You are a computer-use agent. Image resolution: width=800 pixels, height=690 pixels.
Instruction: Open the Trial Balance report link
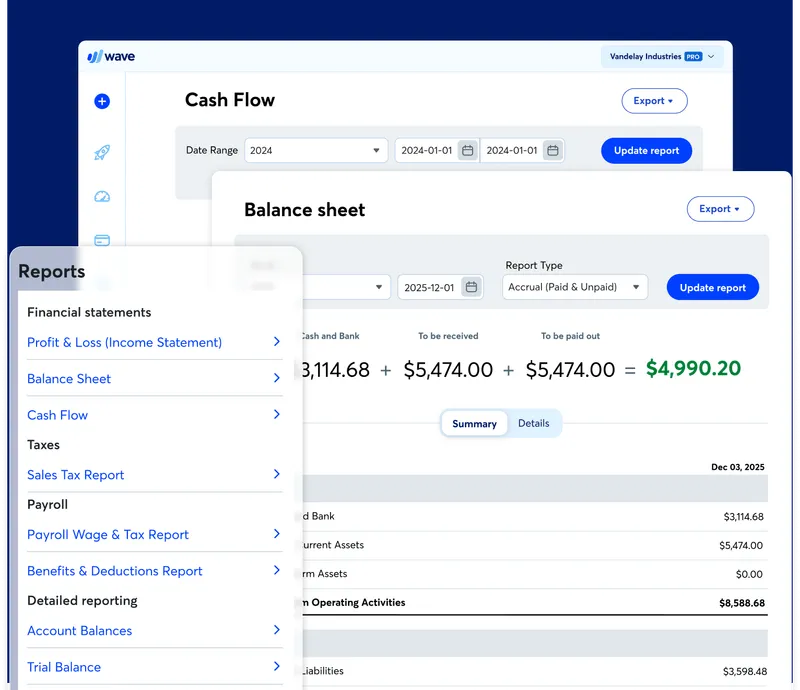pyautogui.click(x=63, y=667)
